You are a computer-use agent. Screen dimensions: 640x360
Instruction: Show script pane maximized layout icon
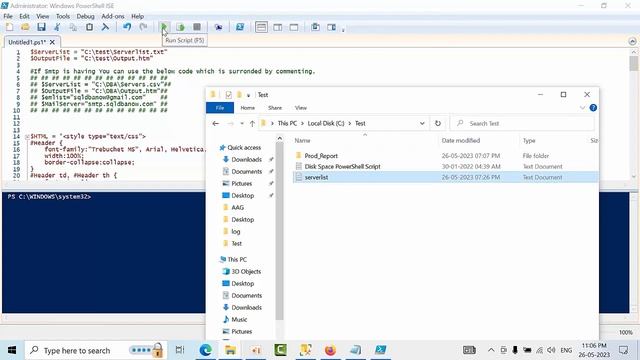click(x=294, y=27)
